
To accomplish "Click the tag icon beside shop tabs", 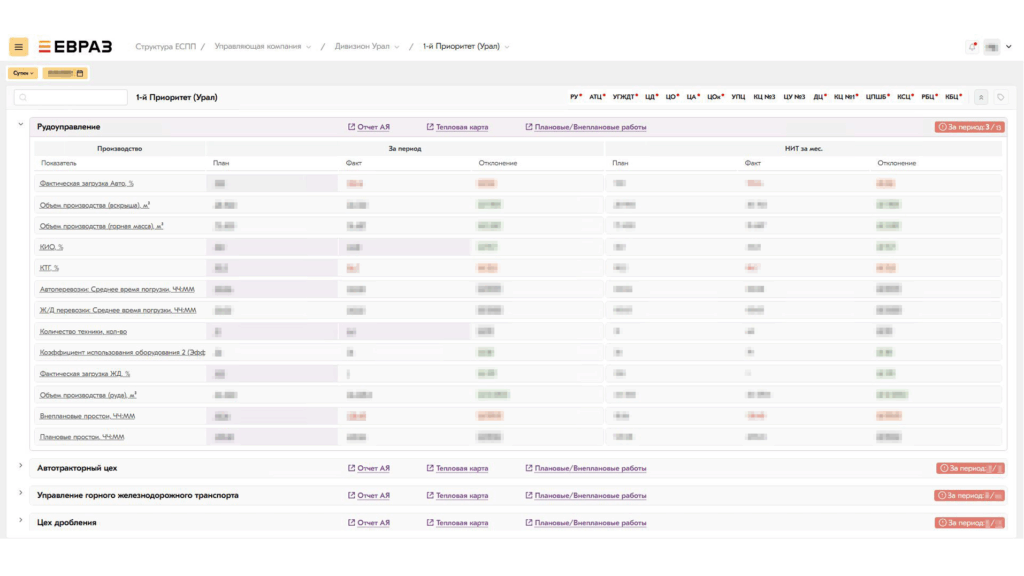I will coord(1001,97).
